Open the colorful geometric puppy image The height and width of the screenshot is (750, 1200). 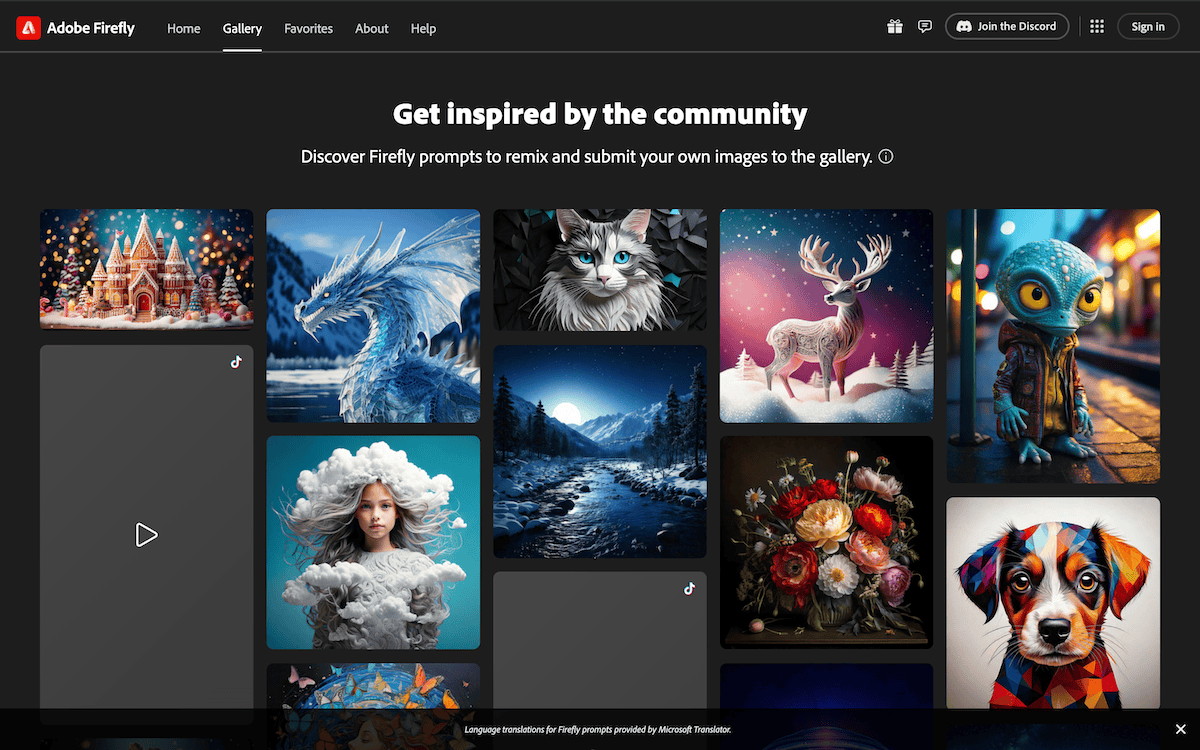(x=1053, y=604)
